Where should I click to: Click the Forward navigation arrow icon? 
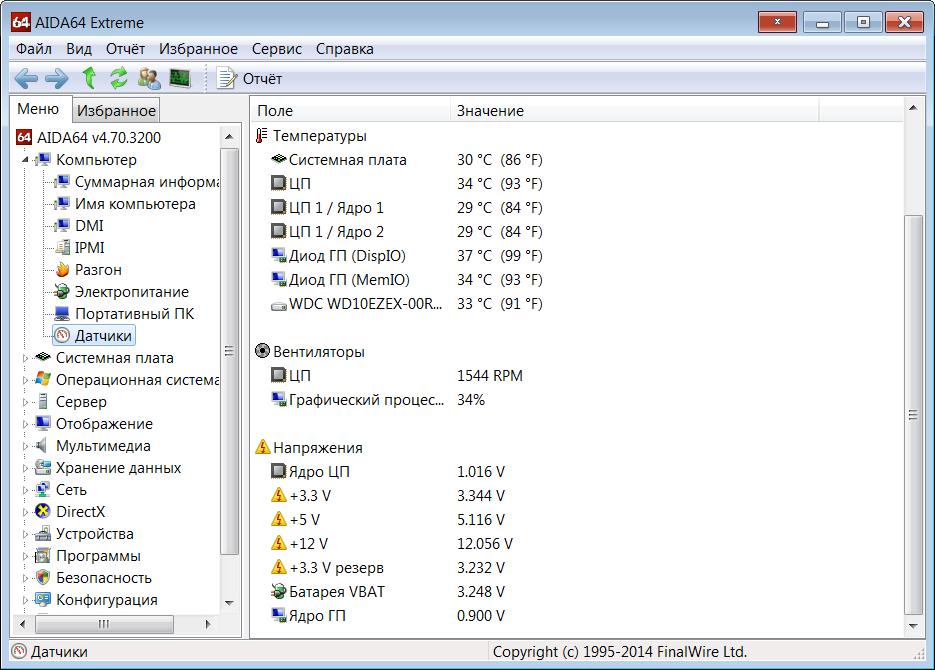[x=57, y=78]
